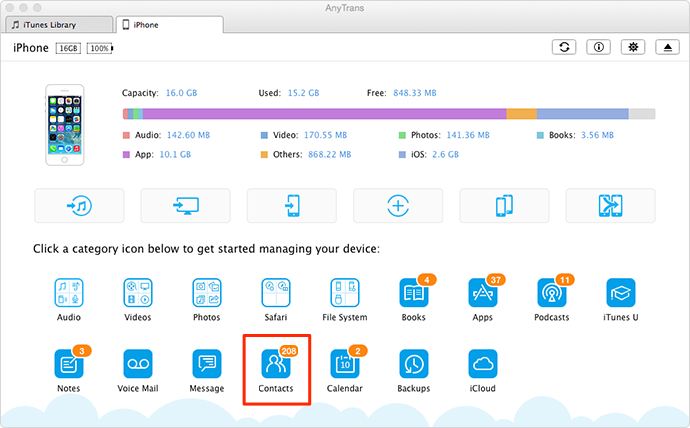Screen dimensions: 690x428
Task: Open the Voice Mail category
Action: tap(138, 364)
